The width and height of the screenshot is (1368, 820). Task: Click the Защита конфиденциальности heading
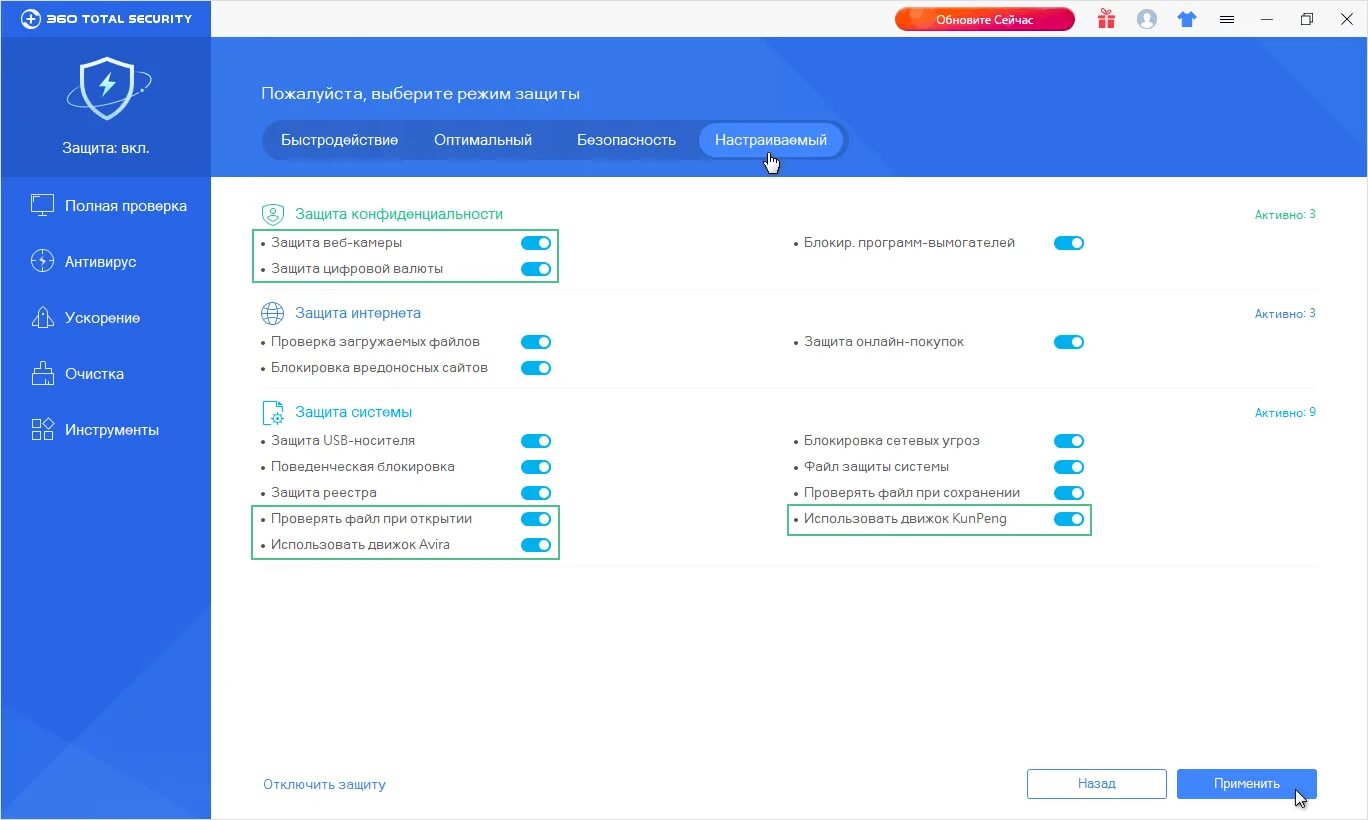click(399, 214)
